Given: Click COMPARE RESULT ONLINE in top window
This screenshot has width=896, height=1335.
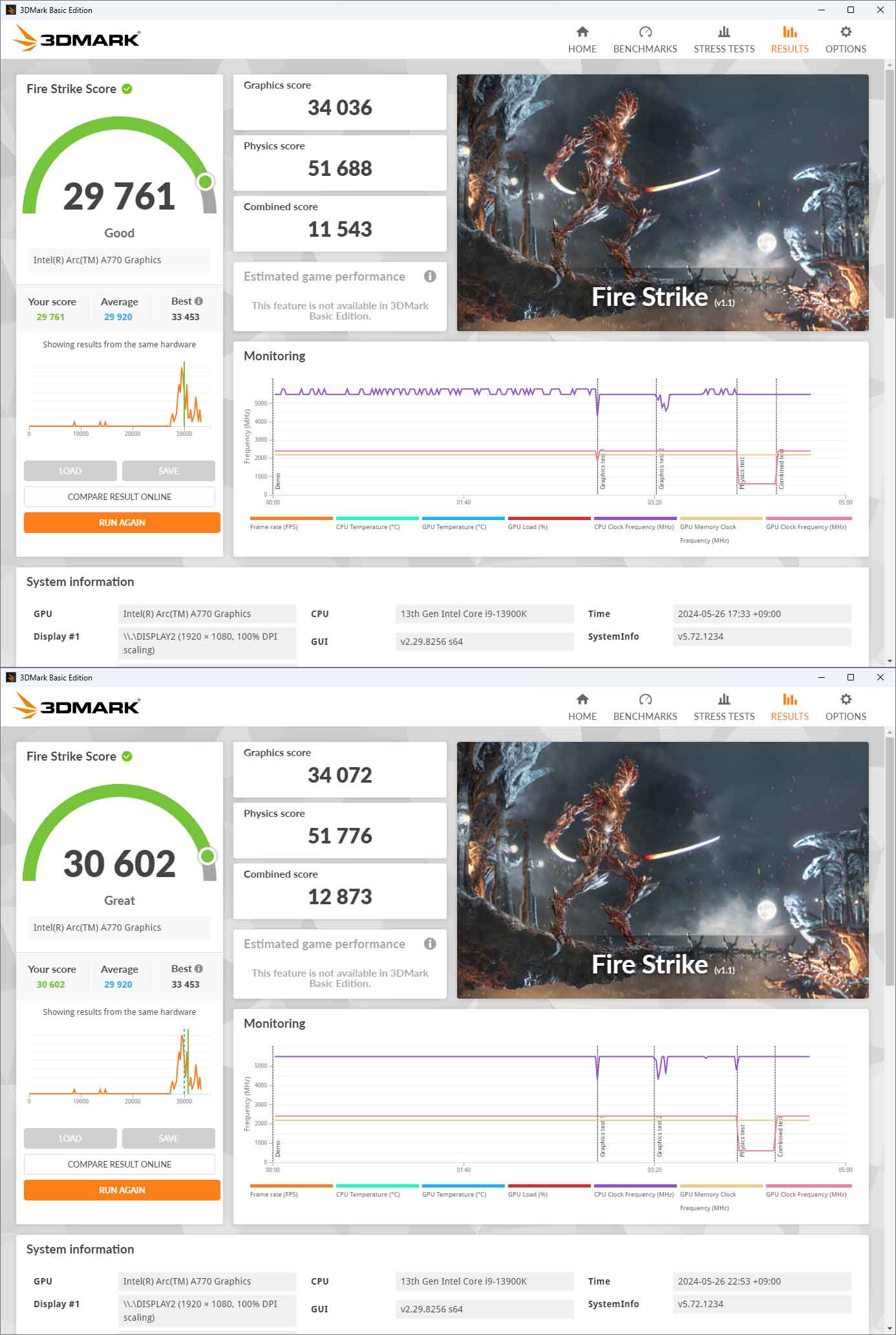Looking at the screenshot, I should pos(120,497).
